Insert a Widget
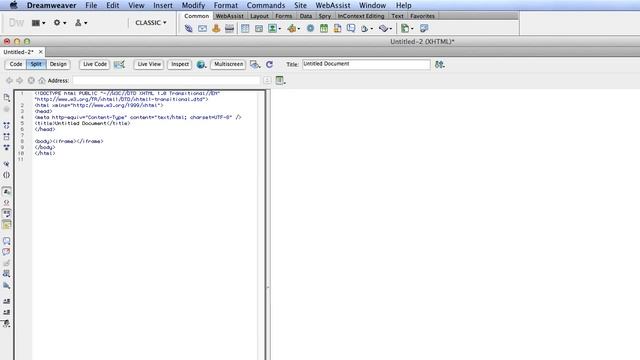The height and width of the screenshot is (360, 640). point(310,29)
